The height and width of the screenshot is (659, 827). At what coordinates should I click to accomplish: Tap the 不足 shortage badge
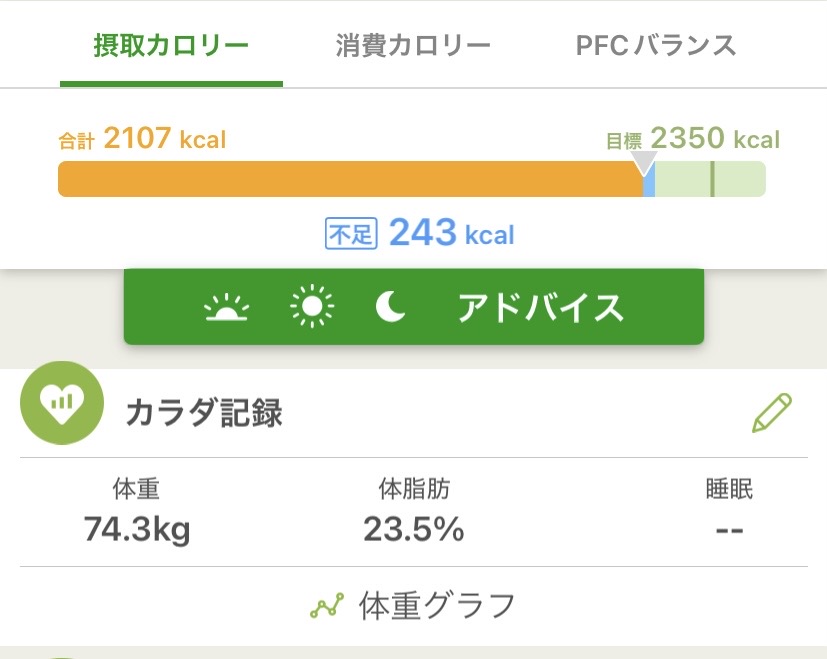[x=349, y=234]
